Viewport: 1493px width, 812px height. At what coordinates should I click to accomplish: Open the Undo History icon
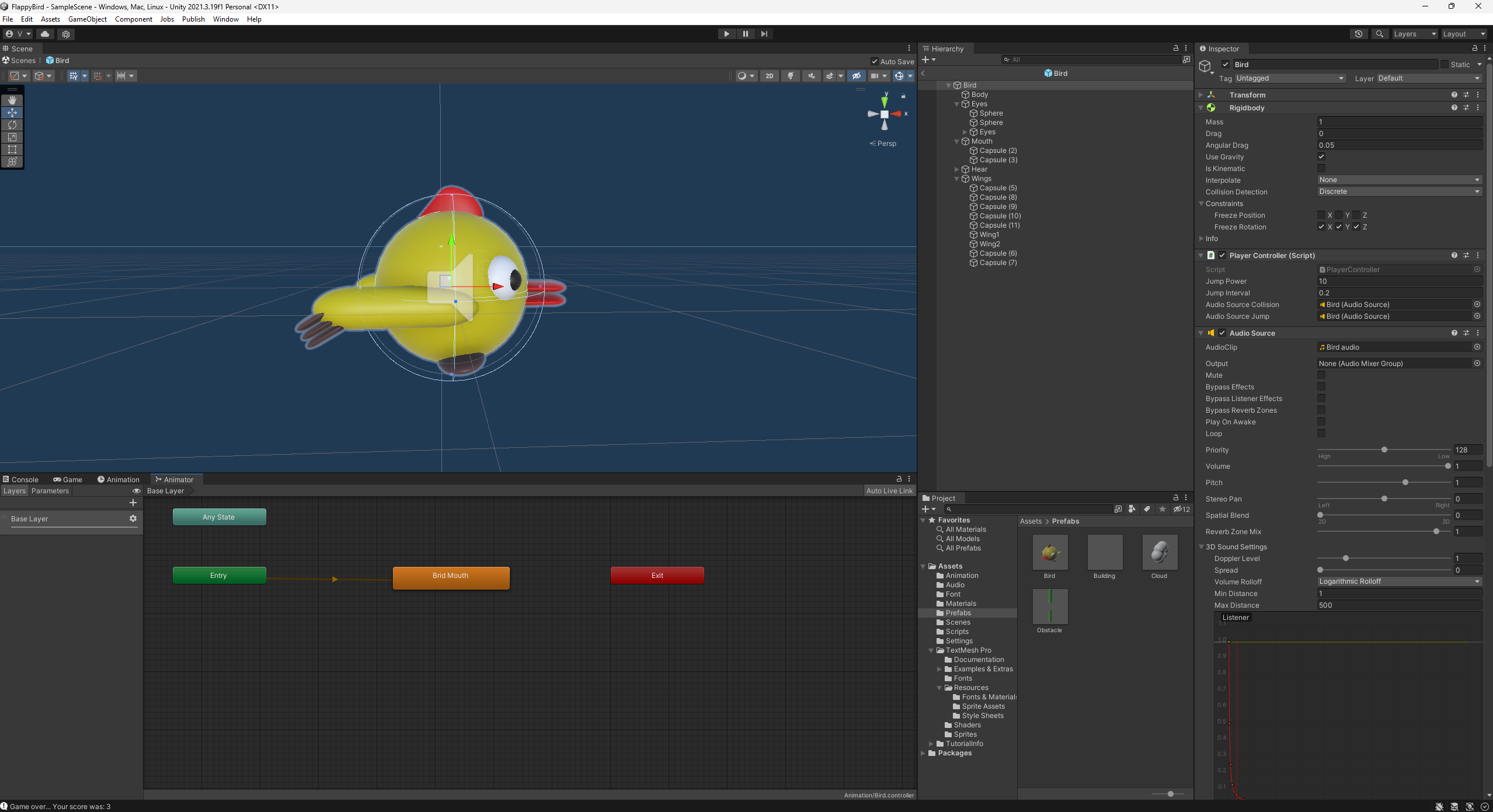tap(1358, 34)
